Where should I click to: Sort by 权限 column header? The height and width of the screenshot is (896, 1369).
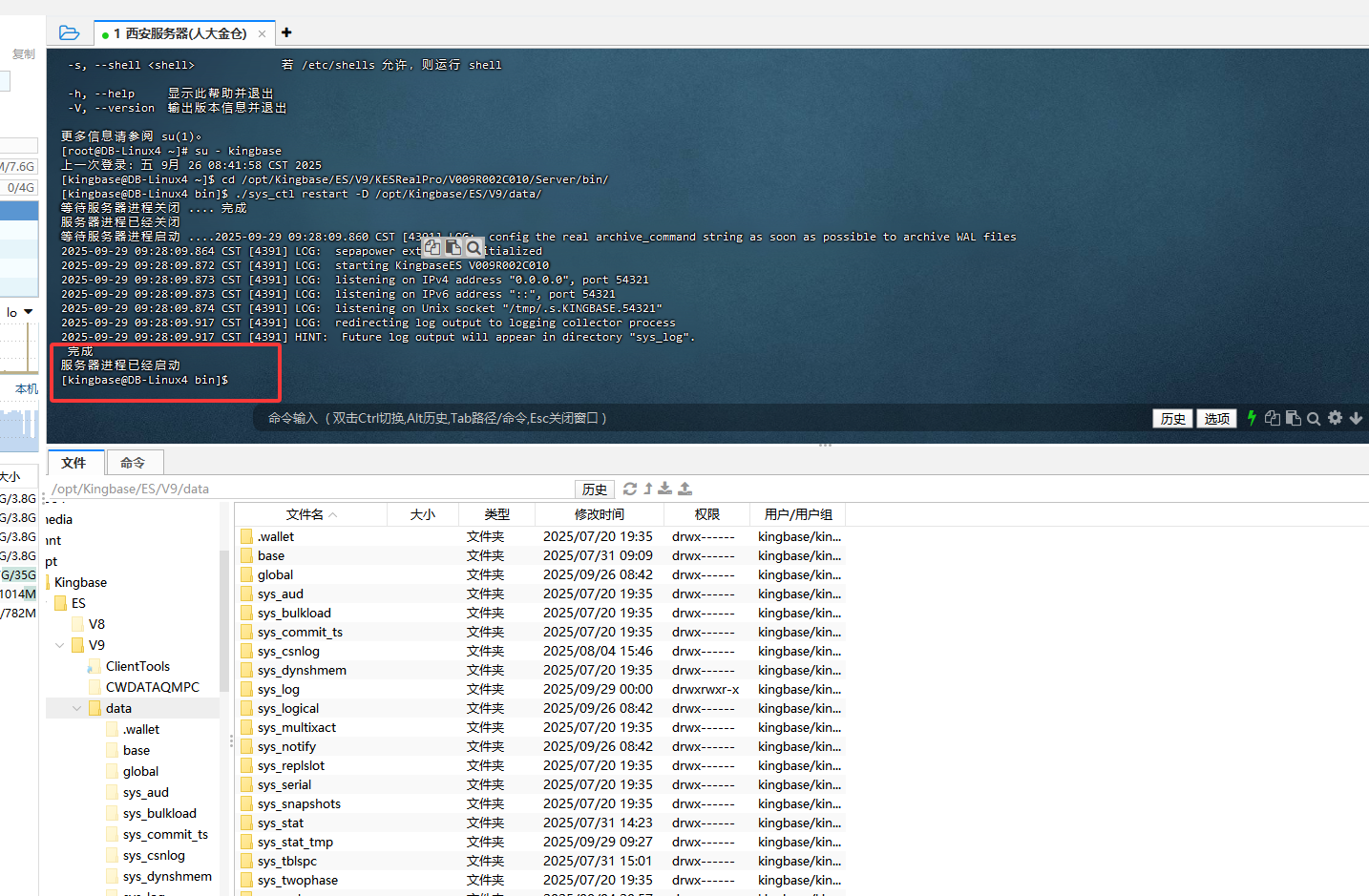coord(707,514)
